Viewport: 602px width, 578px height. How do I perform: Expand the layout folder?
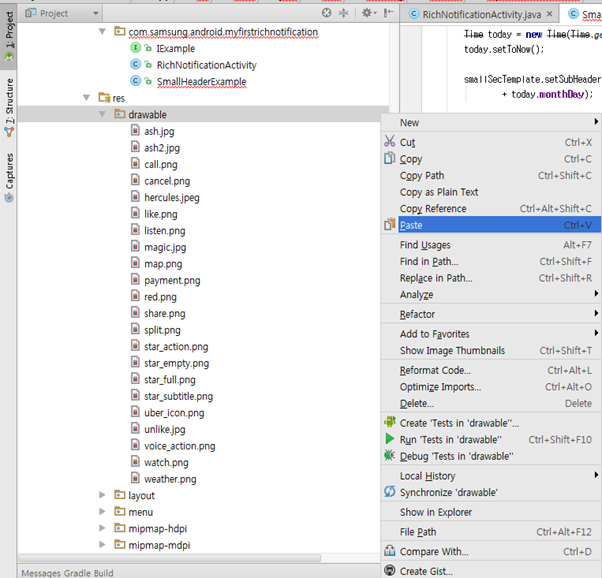(x=103, y=495)
